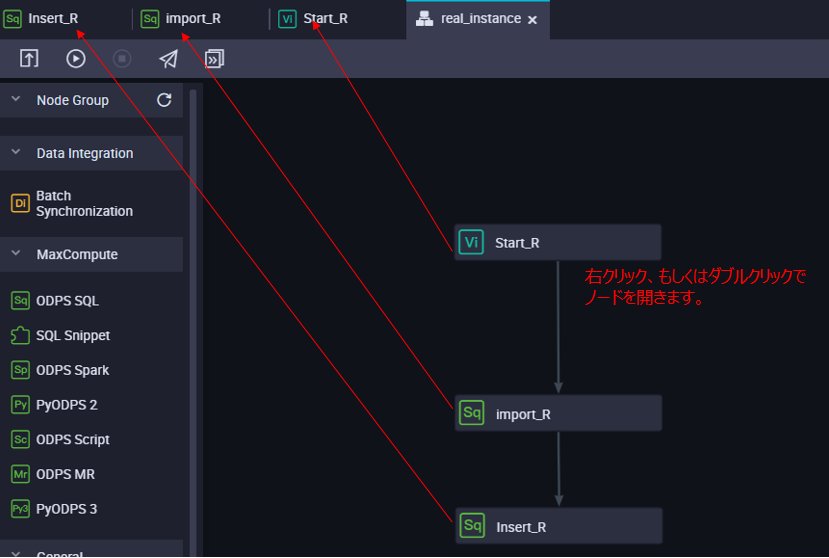Run the workflow with the play icon
Viewport: 829px width, 558px height.
76,58
